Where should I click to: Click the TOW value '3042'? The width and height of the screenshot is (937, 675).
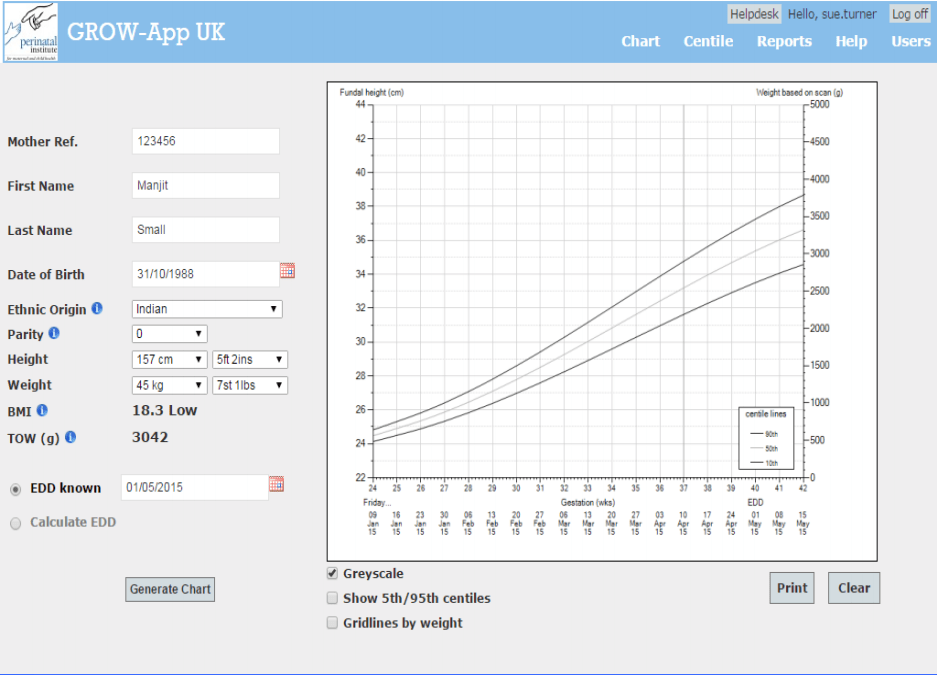pyautogui.click(x=150, y=437)
